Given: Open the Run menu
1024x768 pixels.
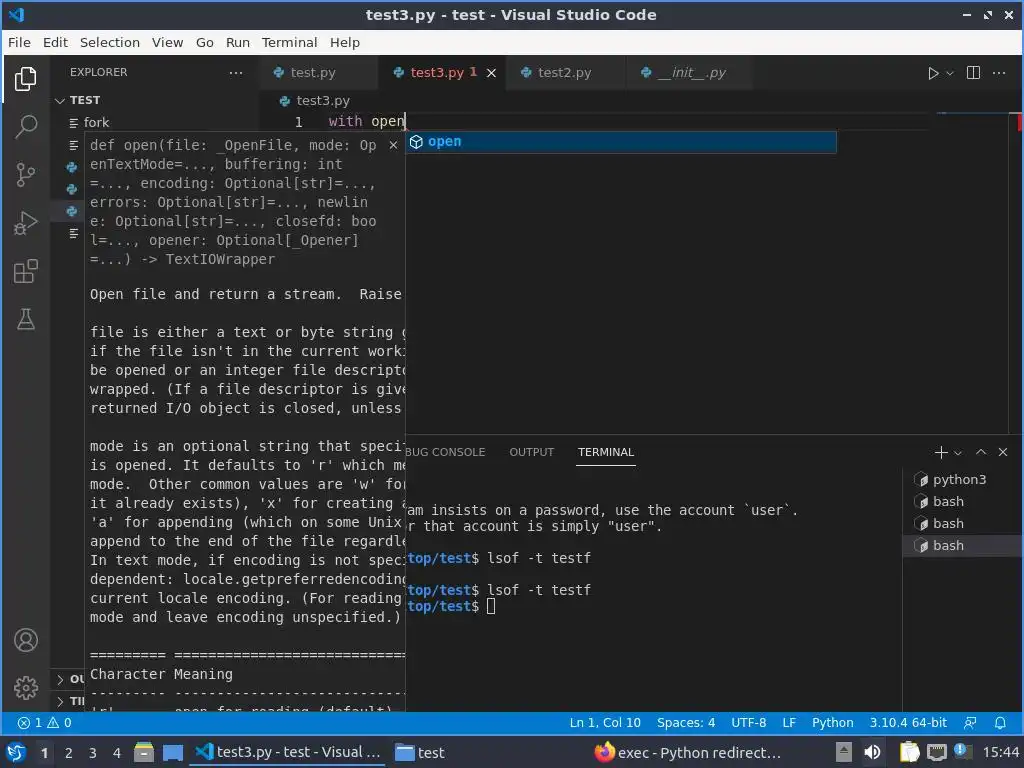Looking at the screenshot, I should [x=238, y=42].
